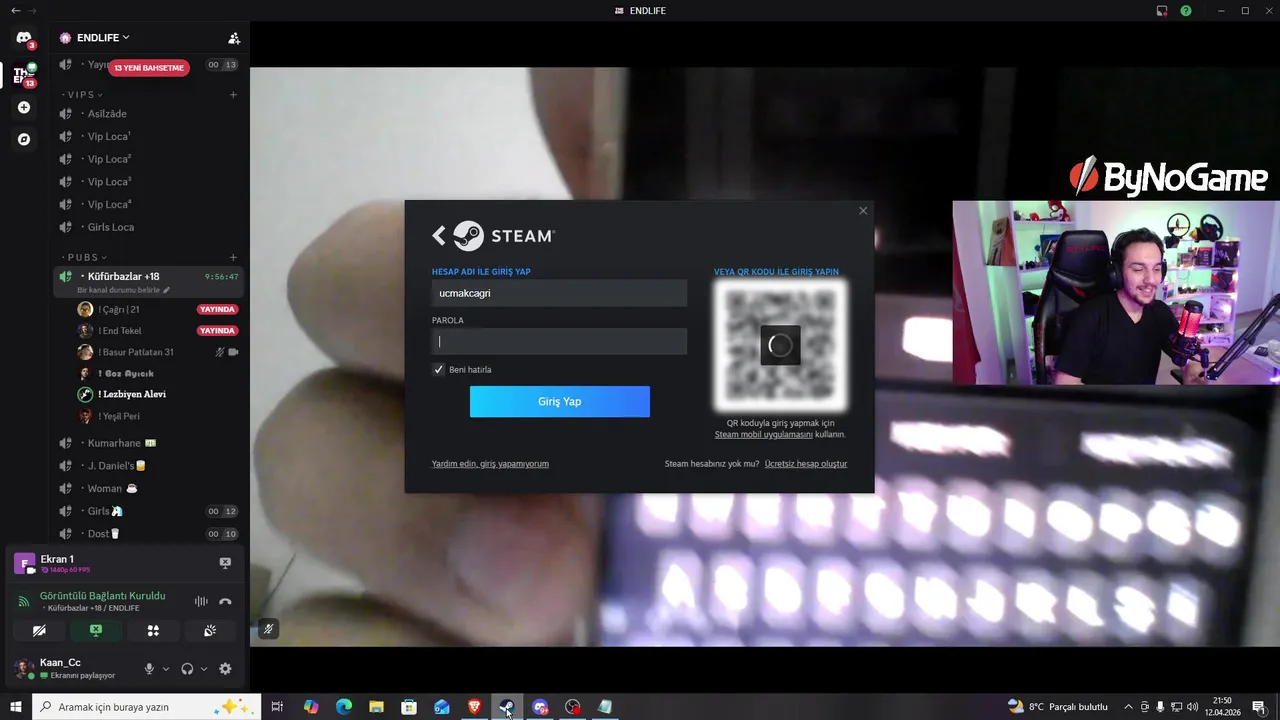Open invite people icon next to ENDLIFE header
This screenshot has width=1280, height=720.
[234, 38]
